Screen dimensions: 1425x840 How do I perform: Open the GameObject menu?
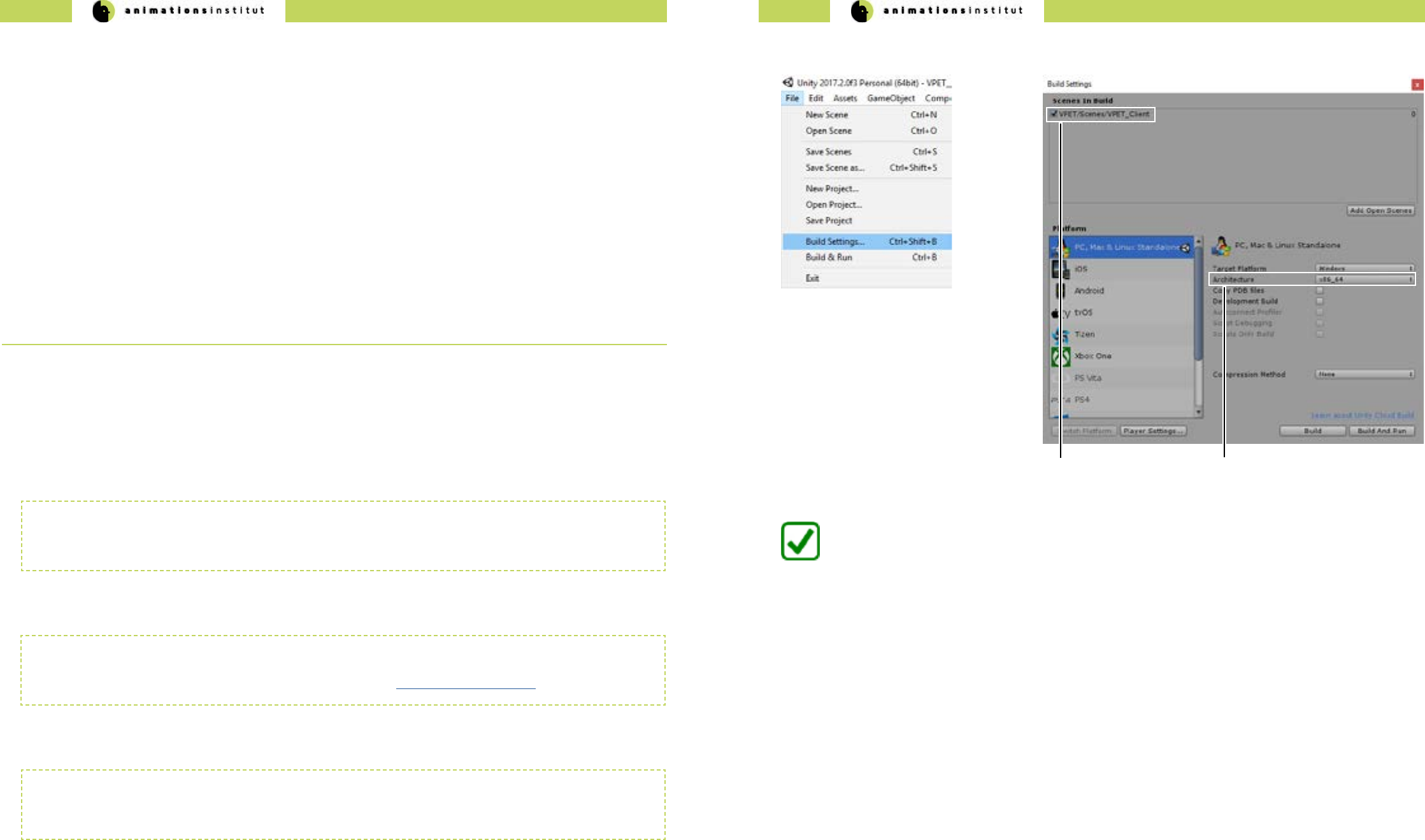891,98
